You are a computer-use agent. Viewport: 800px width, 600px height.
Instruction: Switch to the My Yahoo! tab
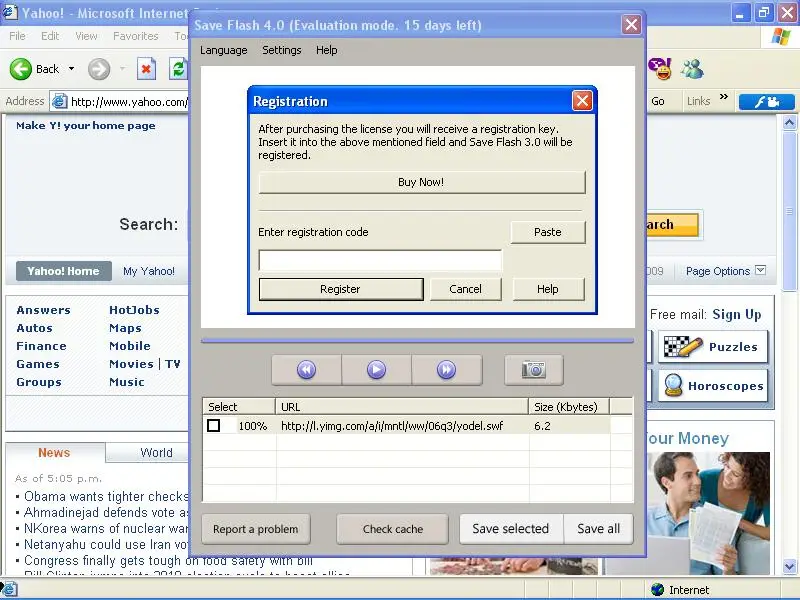point(149,271)
